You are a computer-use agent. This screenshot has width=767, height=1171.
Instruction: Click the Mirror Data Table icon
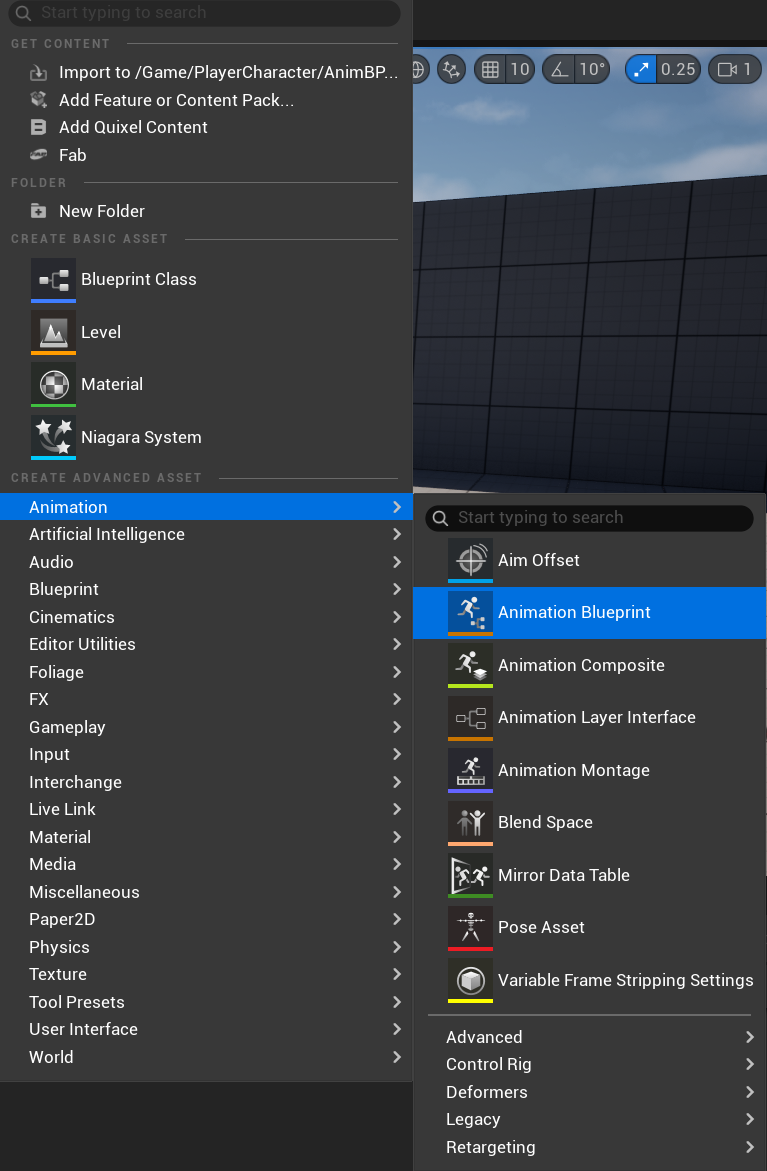point(471,875)
